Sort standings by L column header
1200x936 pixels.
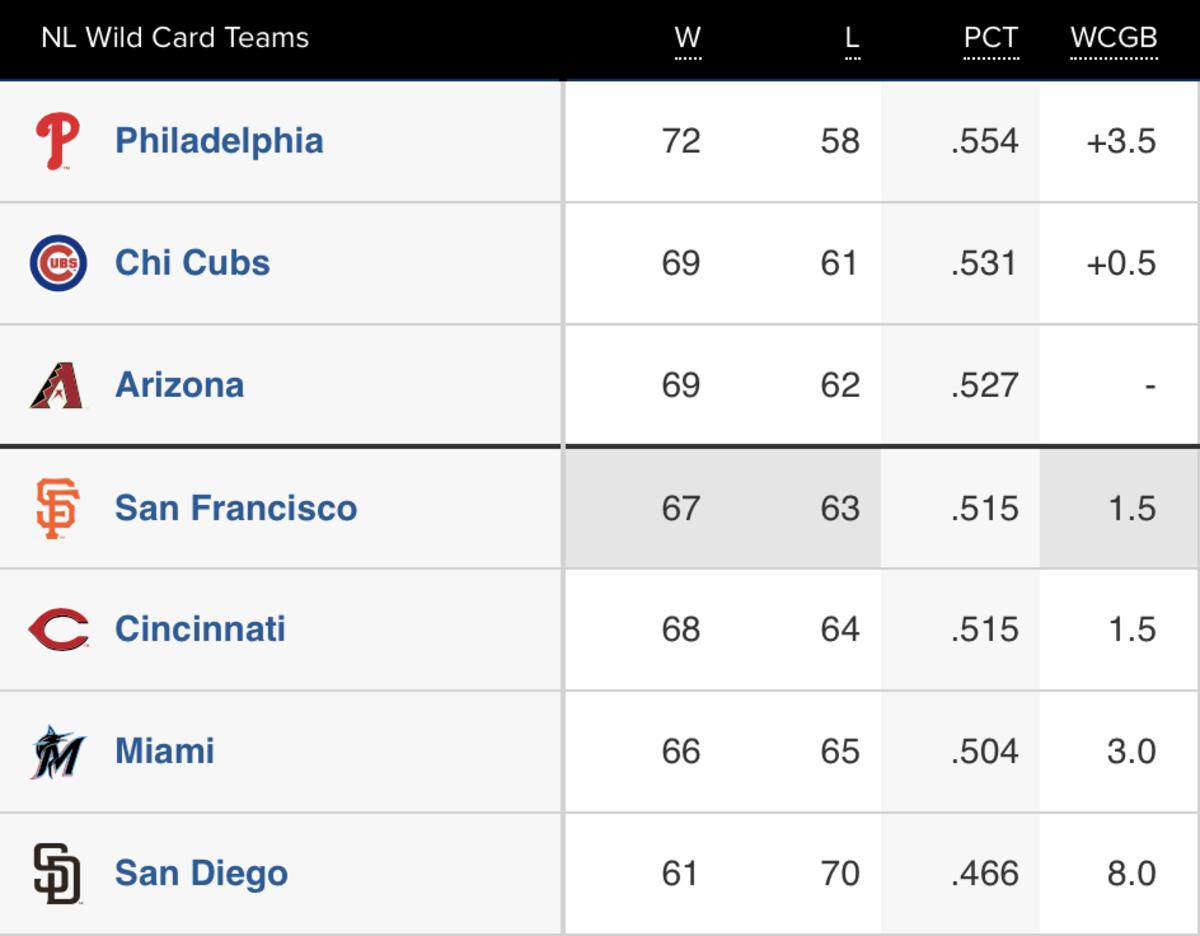pyautogui.click(x=852, y=39)
